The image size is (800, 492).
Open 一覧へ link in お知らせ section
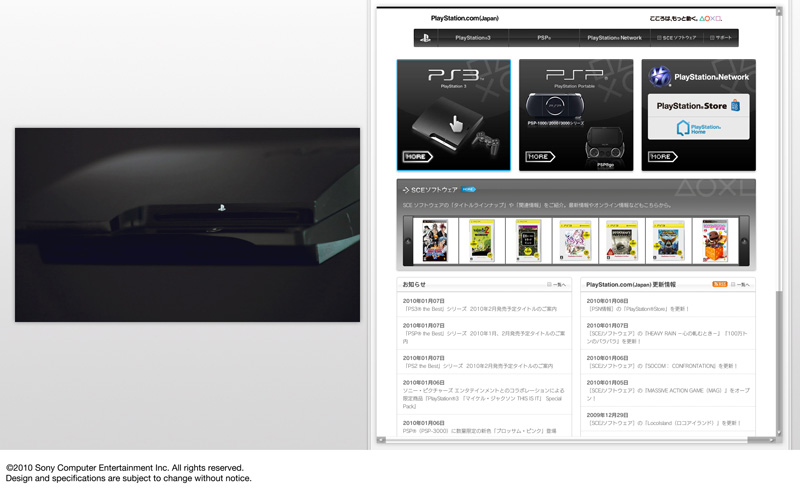[x=557, y=285]
